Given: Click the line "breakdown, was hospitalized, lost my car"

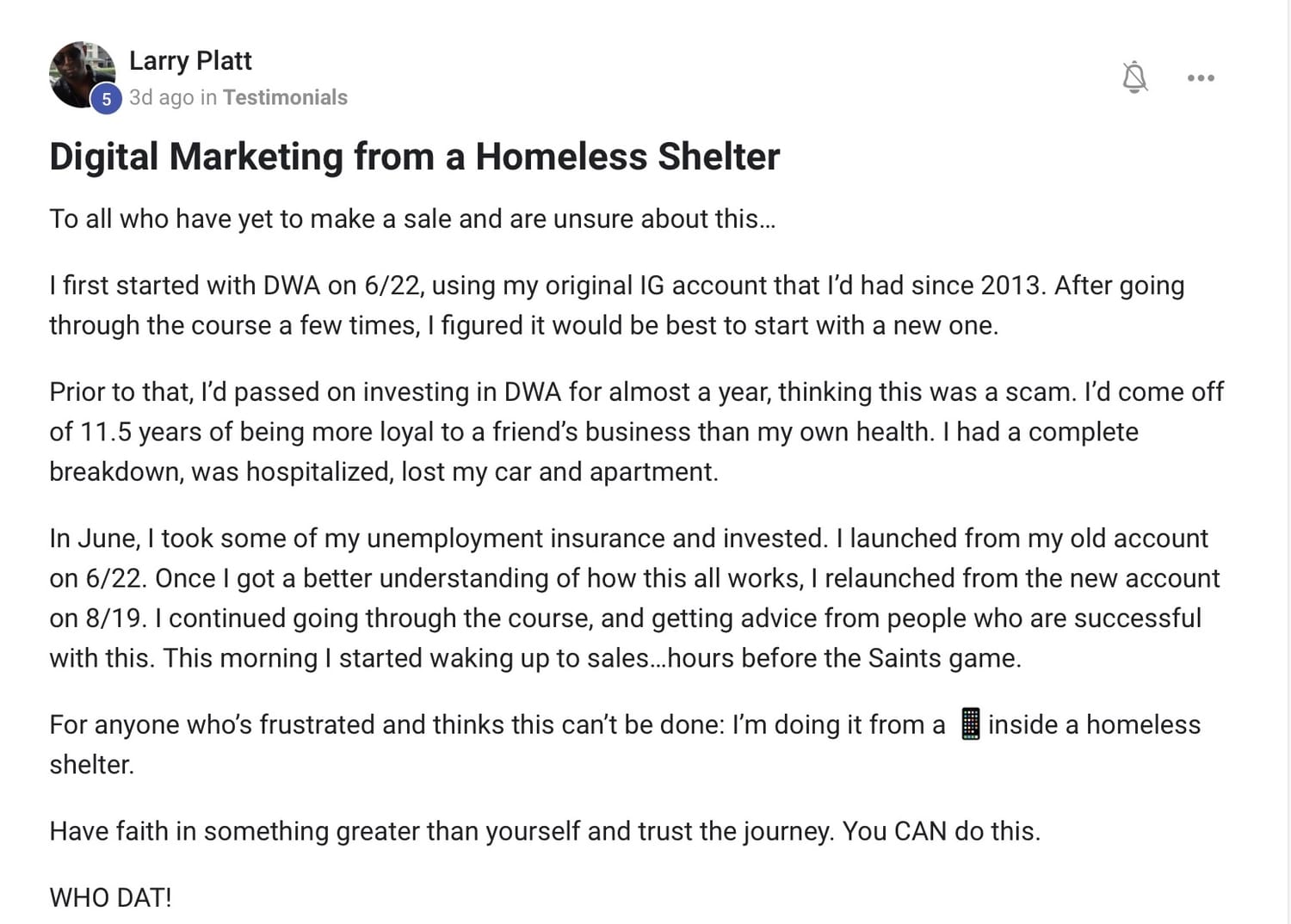Looking at the screenshot, I should pos(383,471).
